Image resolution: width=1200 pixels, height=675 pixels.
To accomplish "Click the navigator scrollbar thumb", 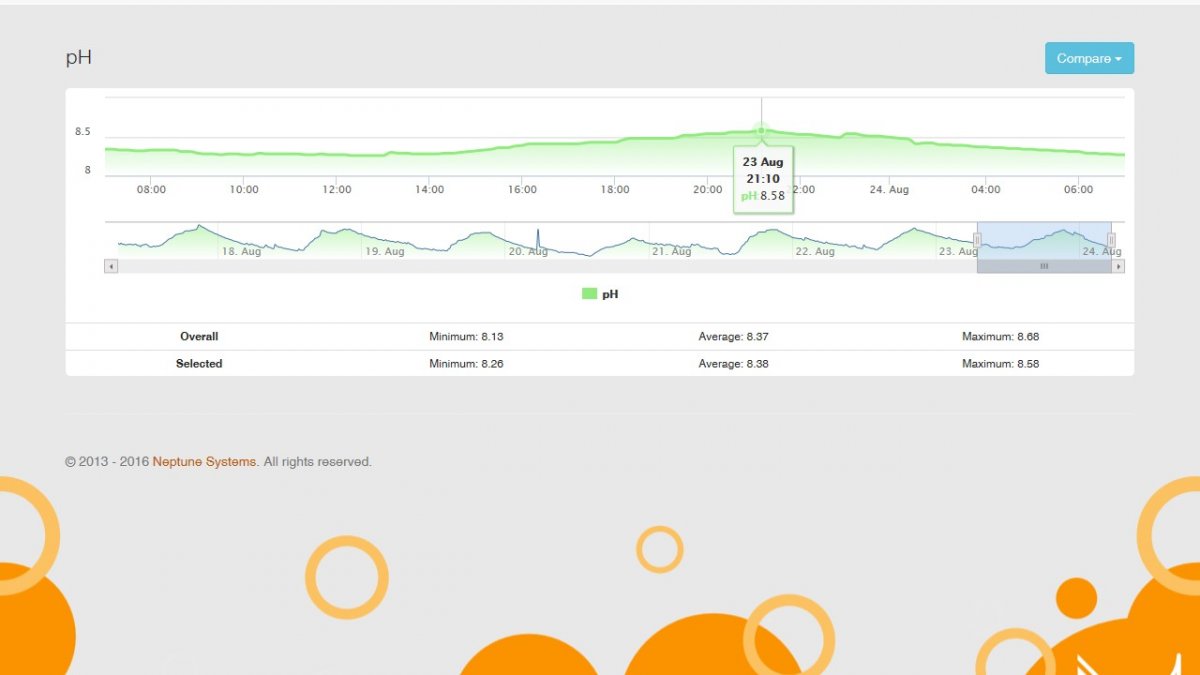I will pyautogui.click(x=1044, y=266).
